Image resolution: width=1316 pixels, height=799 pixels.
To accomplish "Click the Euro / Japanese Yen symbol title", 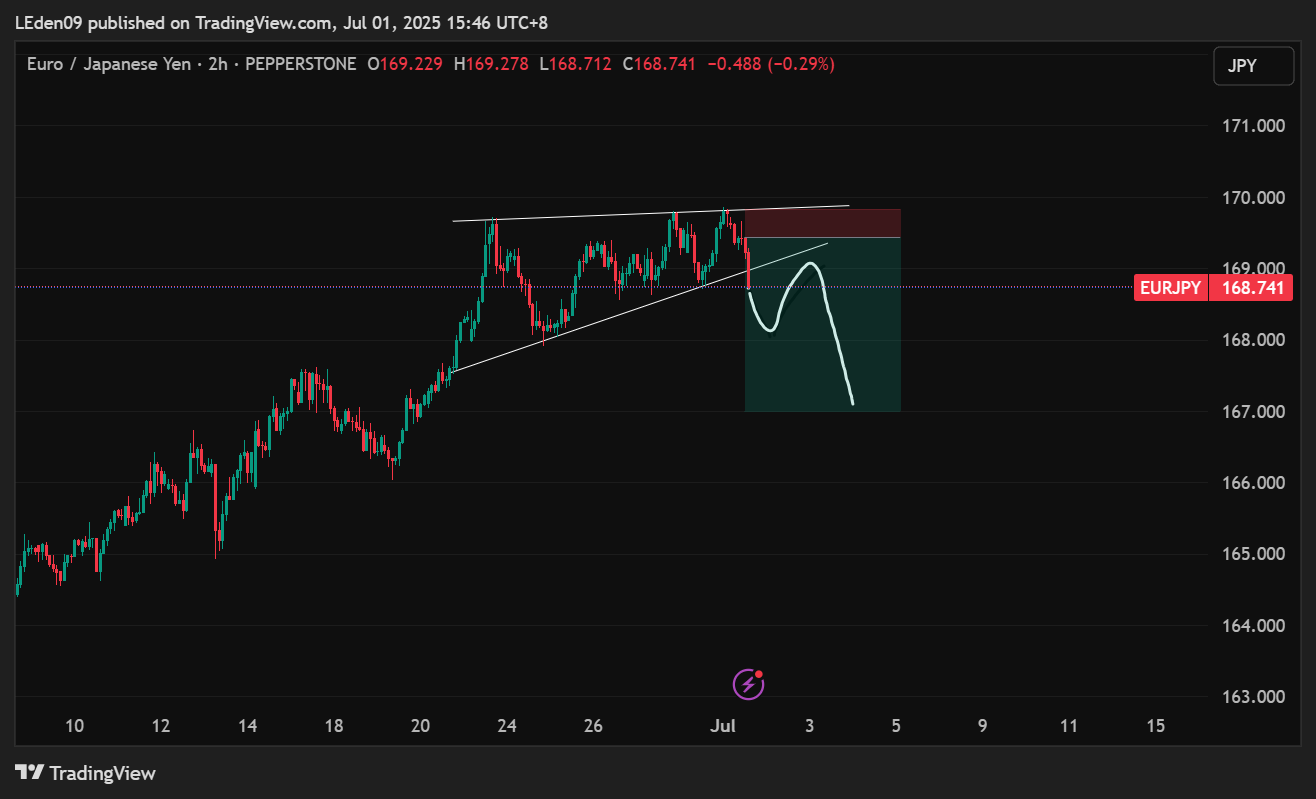I will 110,64.
